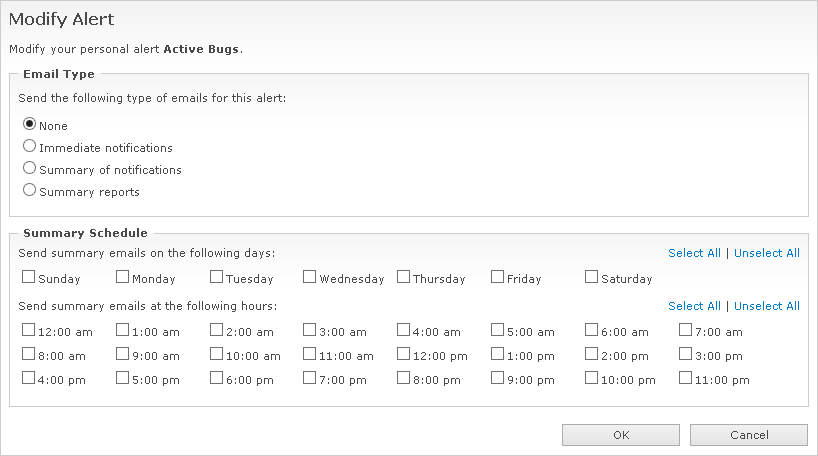Choose Immediate notifications email type
The height and width of the screenshot is (456, 818).
click(x=30, y=147)
